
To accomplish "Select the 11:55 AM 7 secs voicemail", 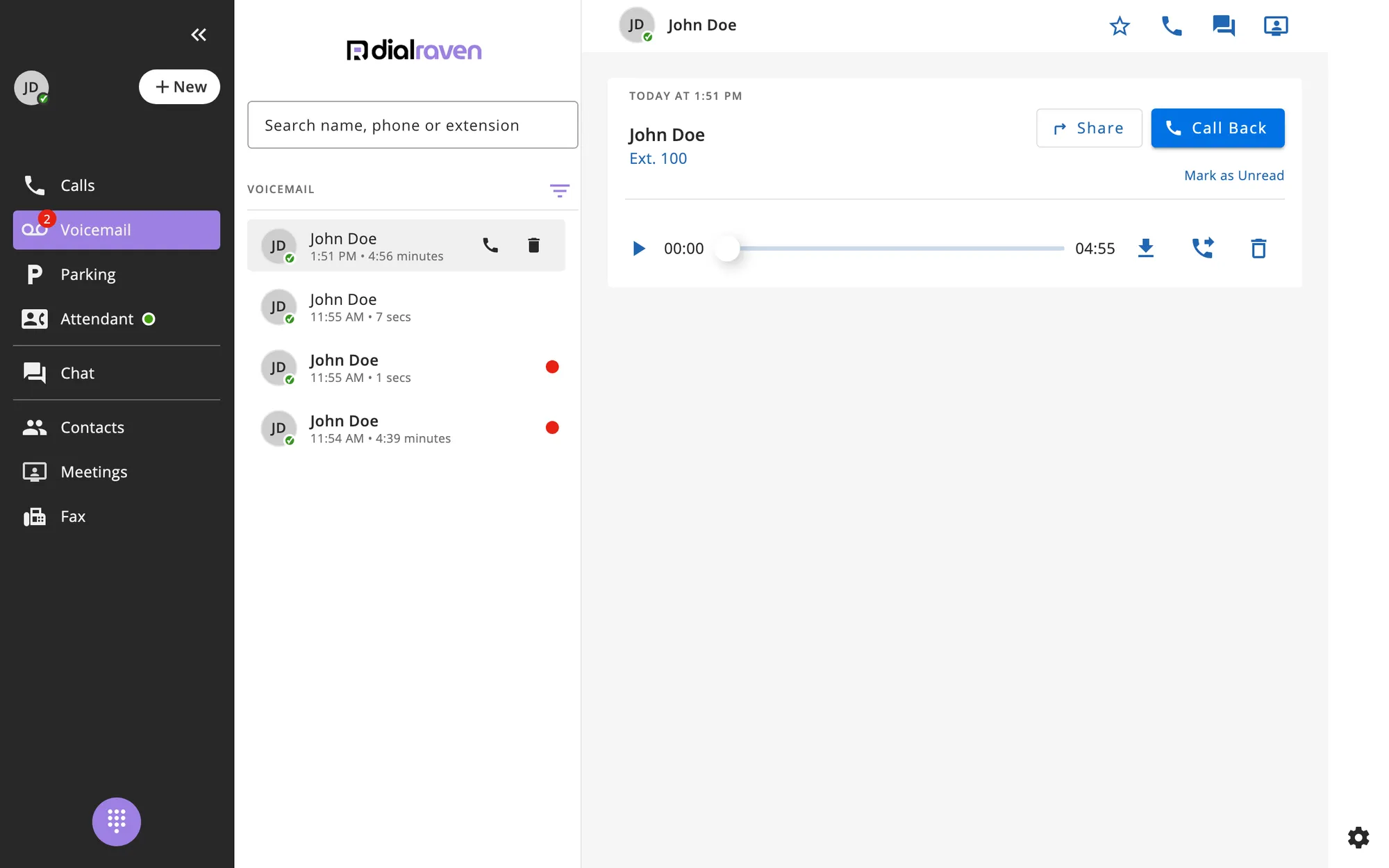I will tap(406, 307).
